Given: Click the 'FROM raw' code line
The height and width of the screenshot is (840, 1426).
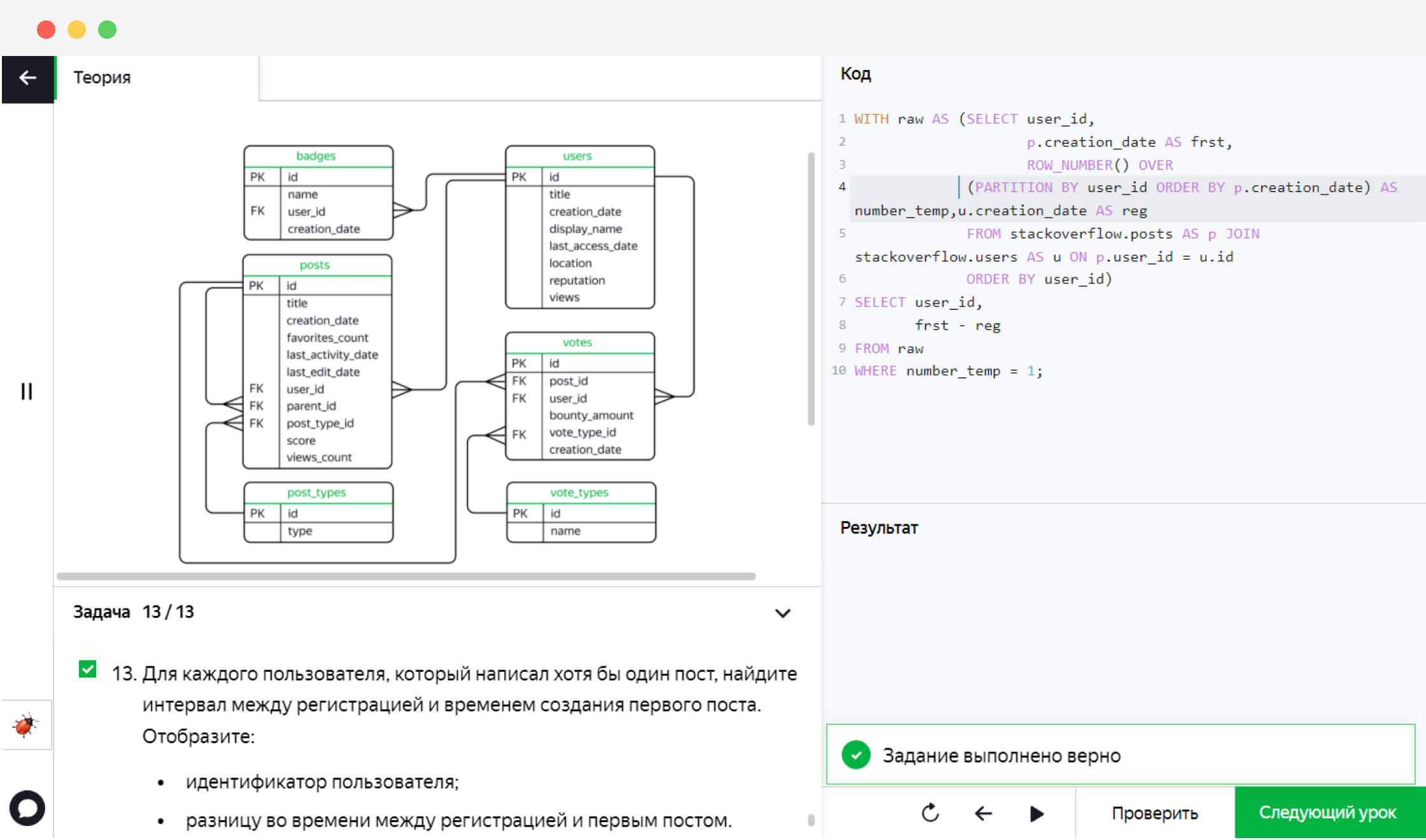Looking at the screenshot, I should (889, 349).
